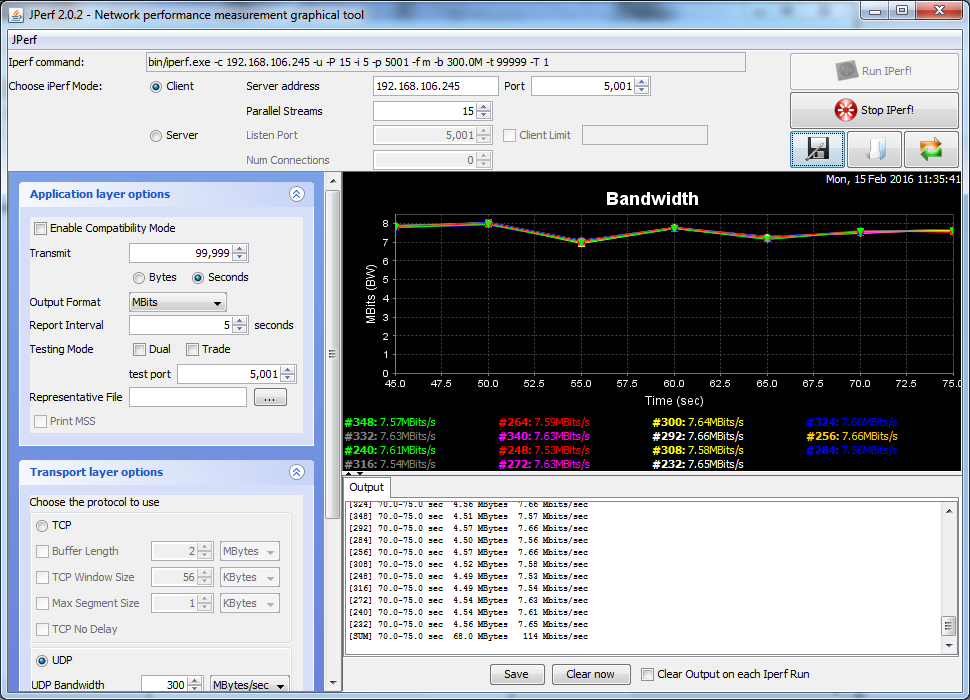The width and height of the screenshot is (970, 700).
Task: Click the Clear now button
Action: tap(590, 674)
